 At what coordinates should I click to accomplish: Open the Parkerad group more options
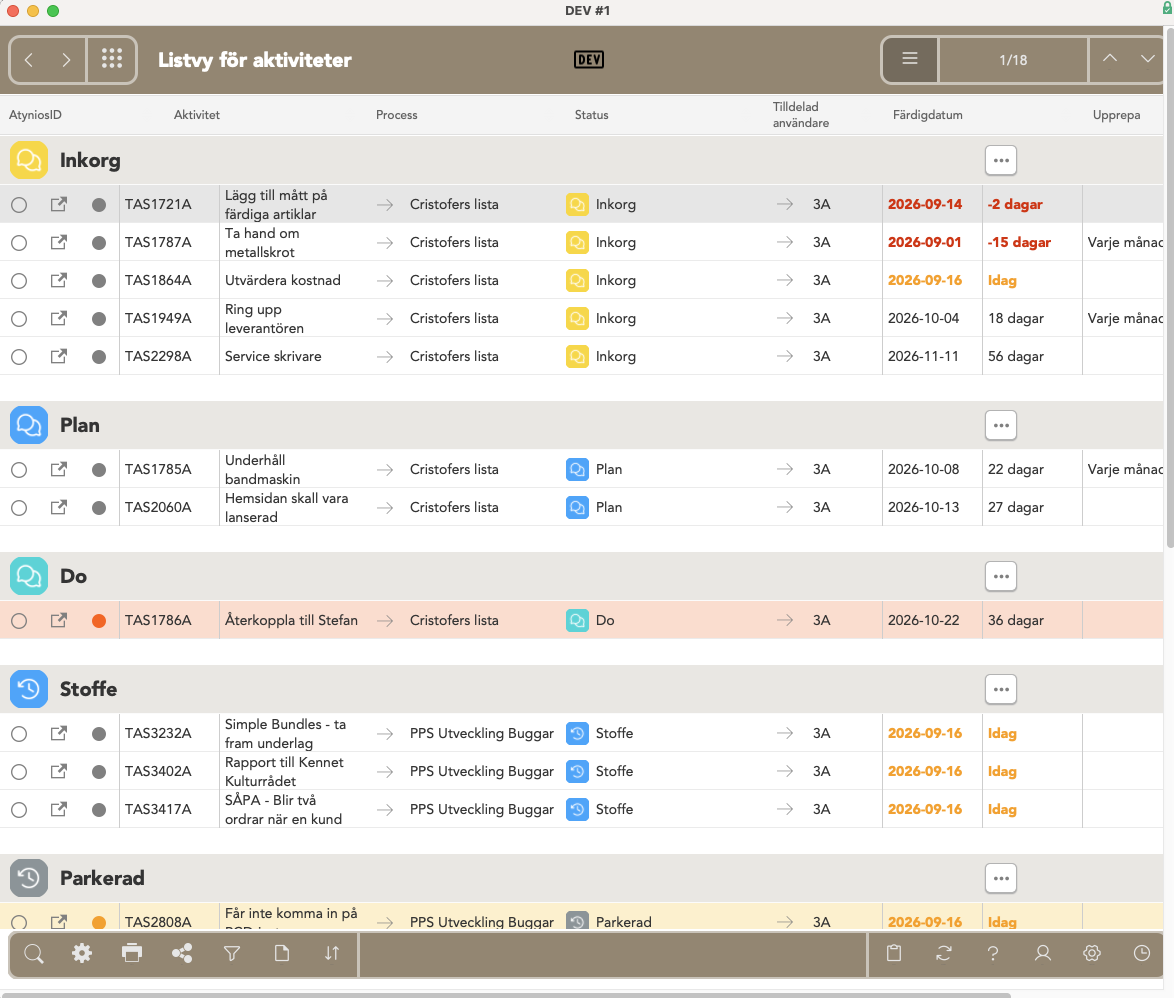click(x=1001, y=878)
